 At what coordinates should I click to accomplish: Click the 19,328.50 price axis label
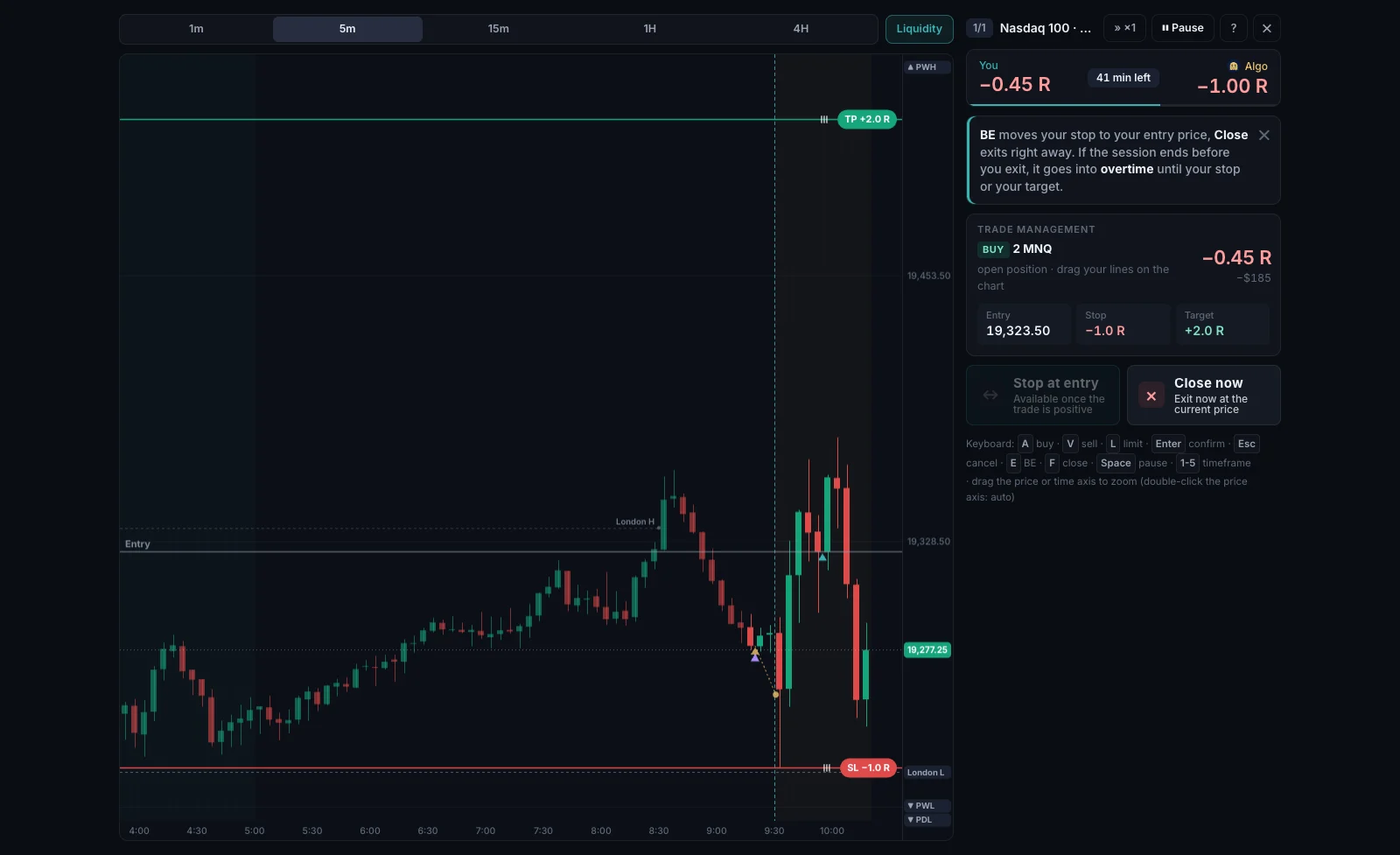[x=928, y=542]
